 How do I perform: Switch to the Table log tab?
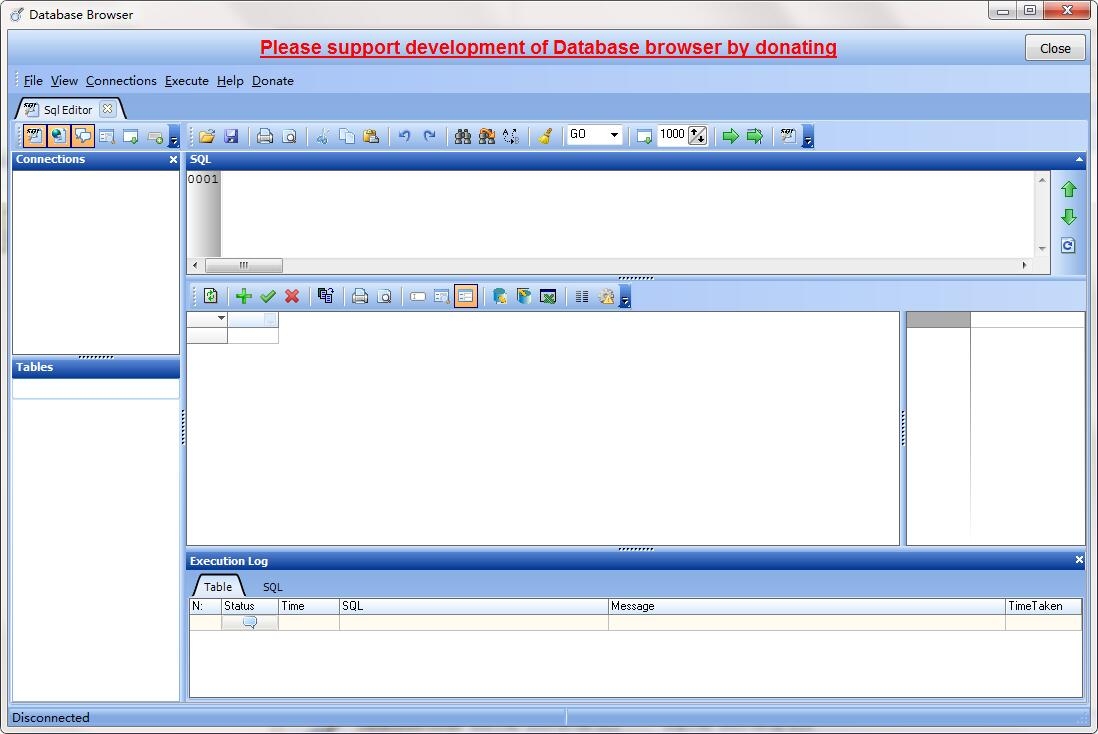(x=218, y=587)
